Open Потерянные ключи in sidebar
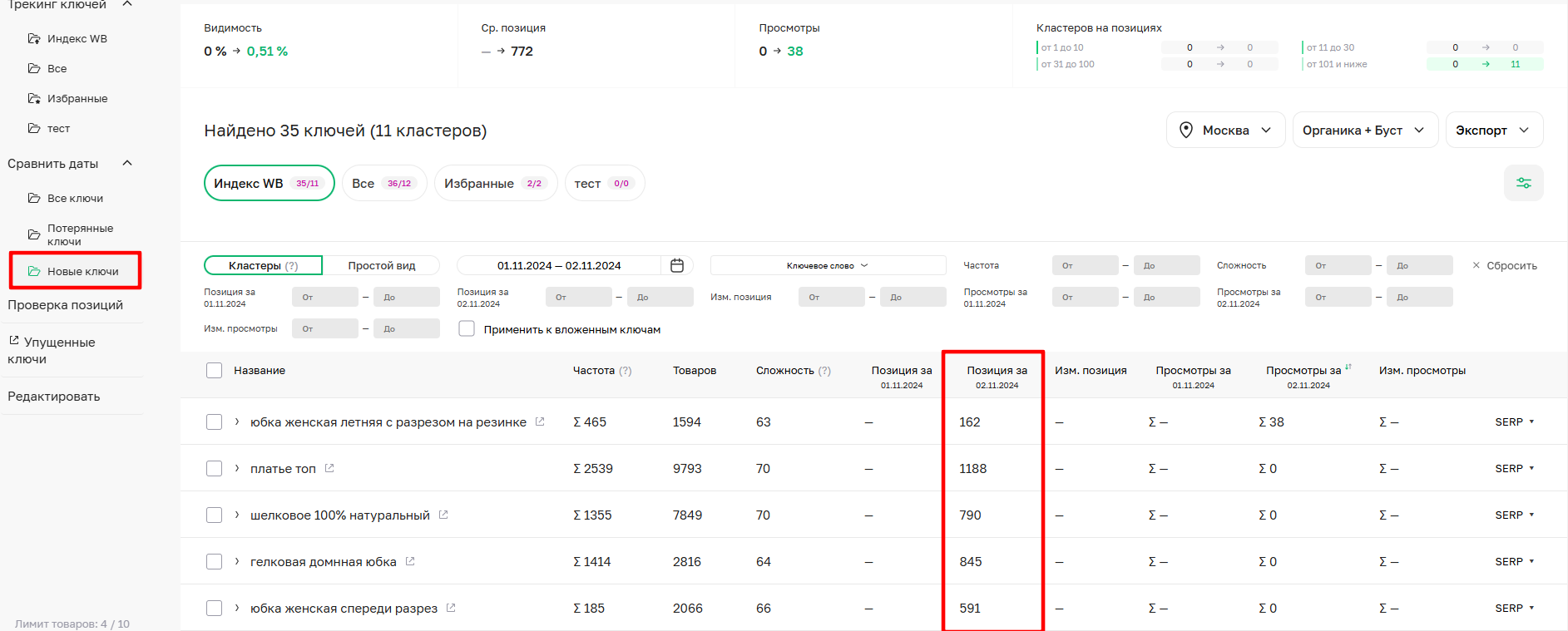Viewport: 1568px width, 631px height. pyautogui.click(x=79, y=234)
